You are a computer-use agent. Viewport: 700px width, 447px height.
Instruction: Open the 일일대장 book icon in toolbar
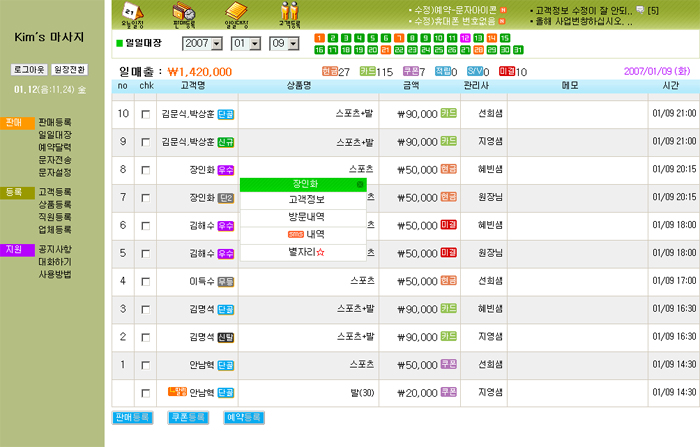click(x=237, y=14)
